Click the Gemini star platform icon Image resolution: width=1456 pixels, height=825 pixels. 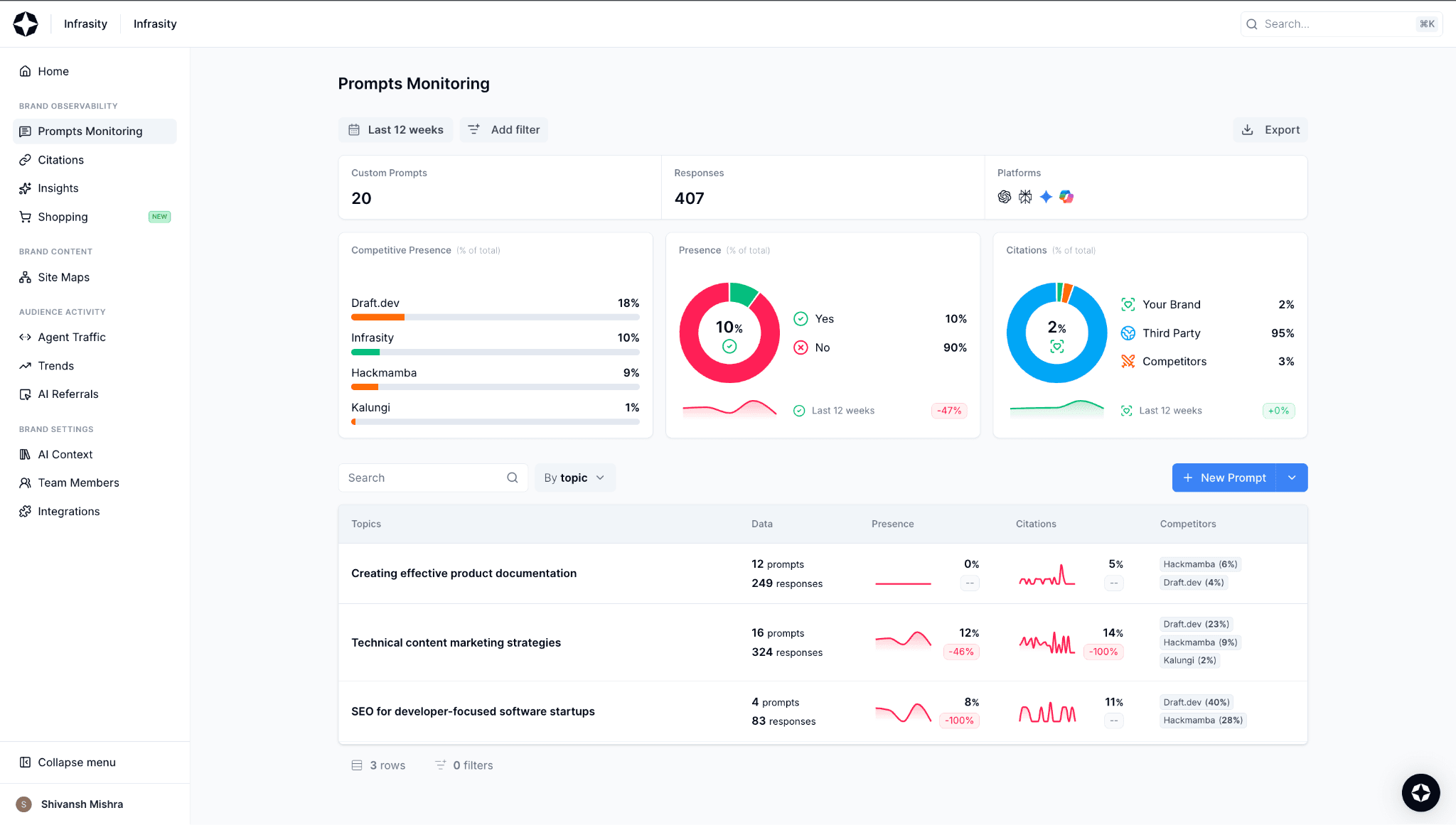tap(1046, 197)
